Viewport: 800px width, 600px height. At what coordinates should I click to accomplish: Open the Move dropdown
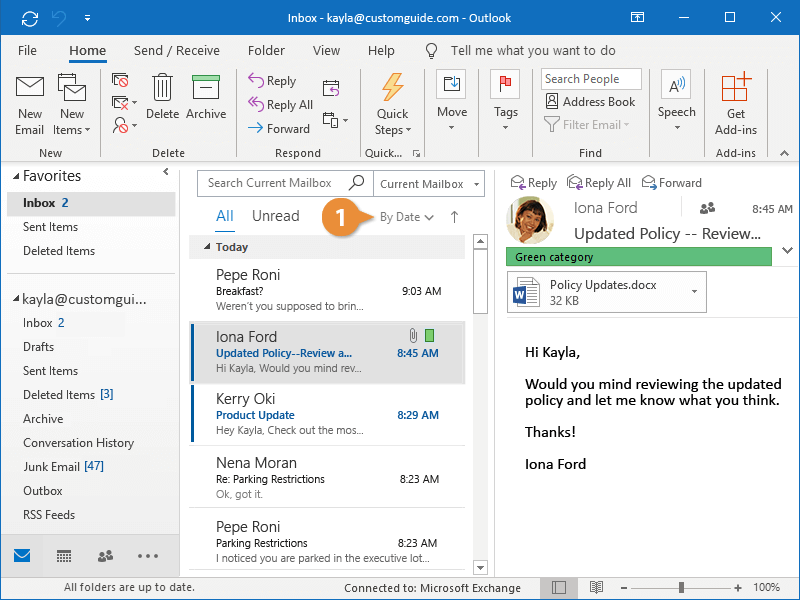coord(452,102)
